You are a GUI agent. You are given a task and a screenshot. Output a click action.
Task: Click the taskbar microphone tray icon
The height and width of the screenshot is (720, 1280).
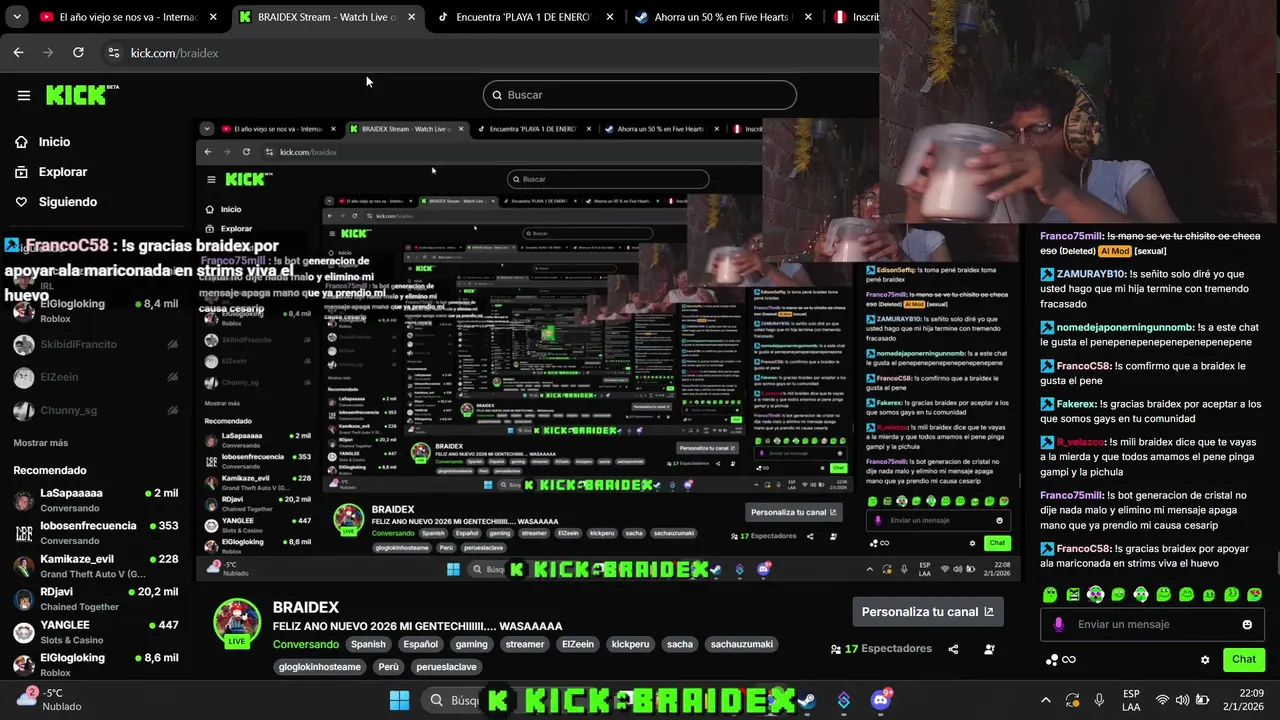pos(1099,700)
